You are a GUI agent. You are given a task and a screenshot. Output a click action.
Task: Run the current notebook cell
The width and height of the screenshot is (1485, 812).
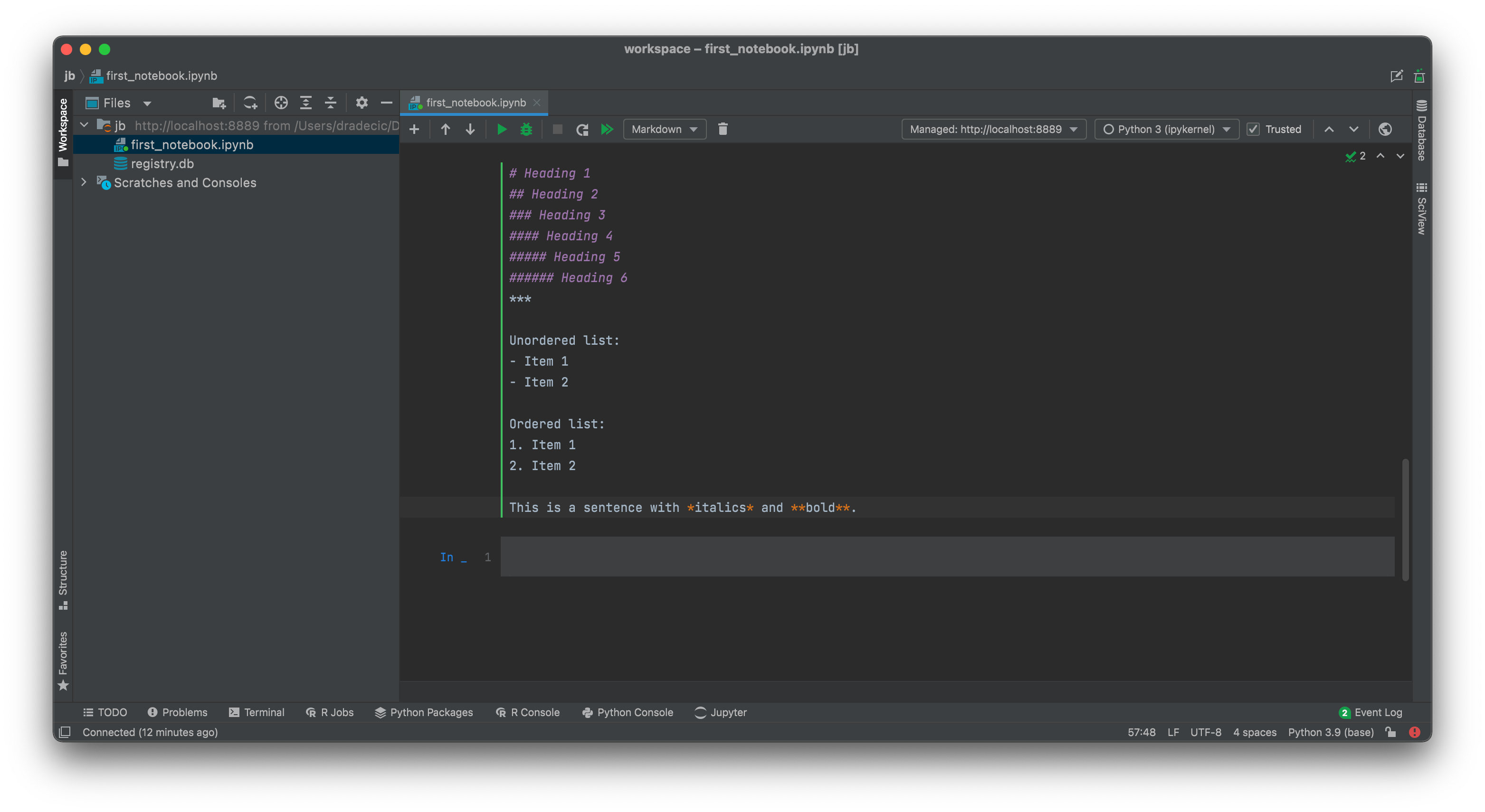(x=502, y=129)
